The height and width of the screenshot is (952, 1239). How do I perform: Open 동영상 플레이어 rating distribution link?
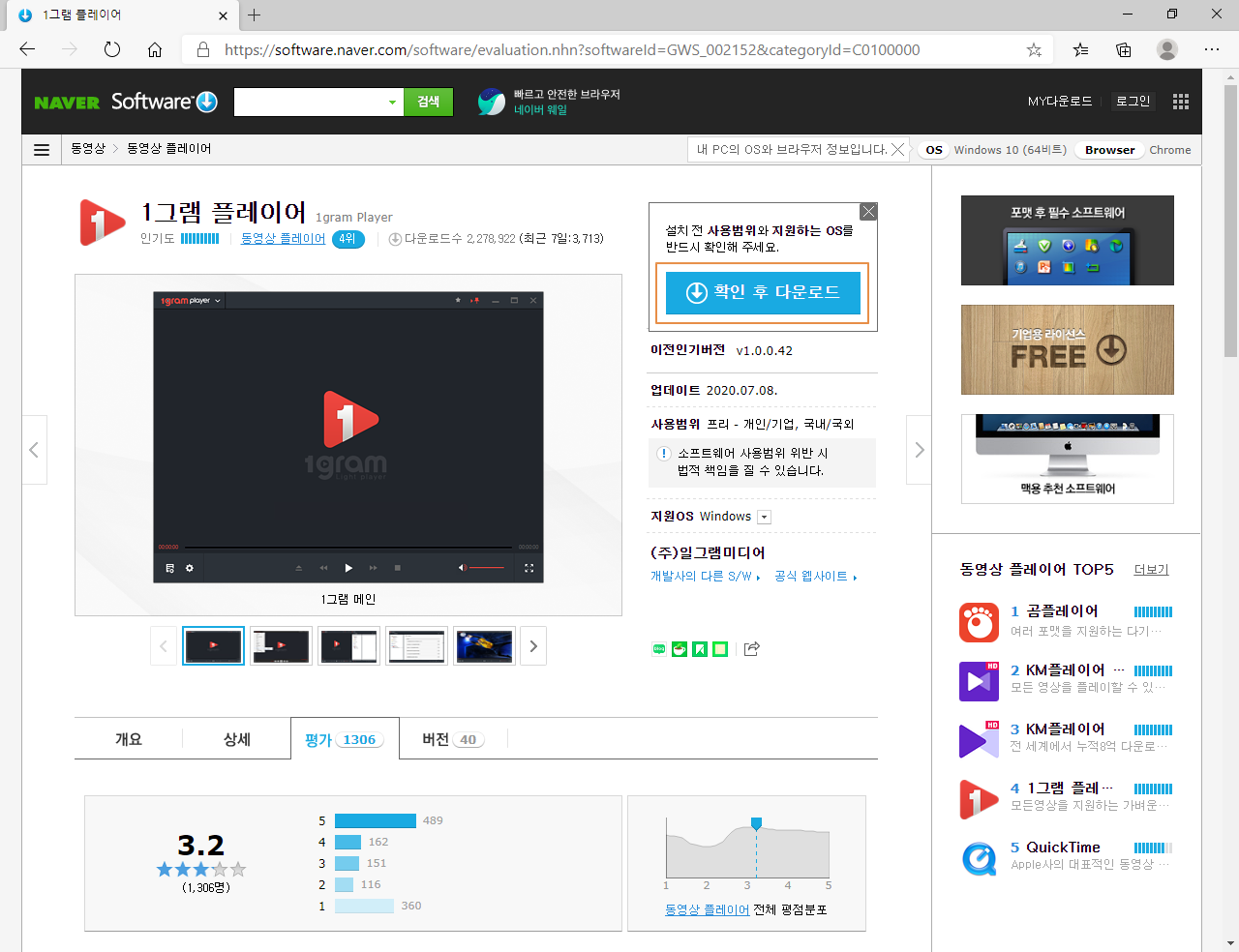(707, 910)
